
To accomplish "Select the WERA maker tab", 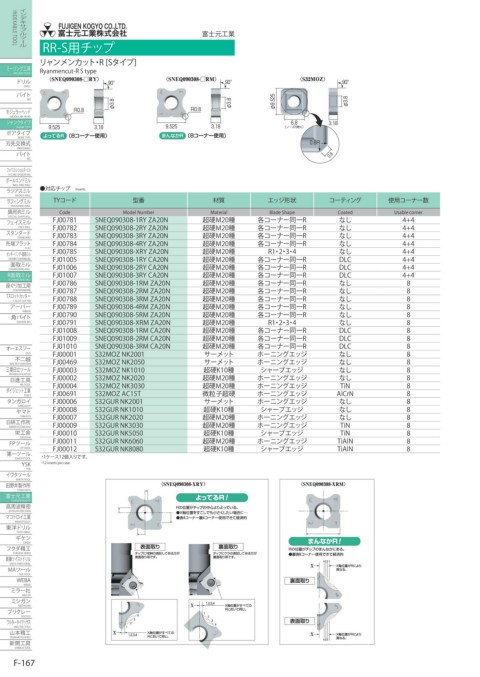I will point(16,582).
